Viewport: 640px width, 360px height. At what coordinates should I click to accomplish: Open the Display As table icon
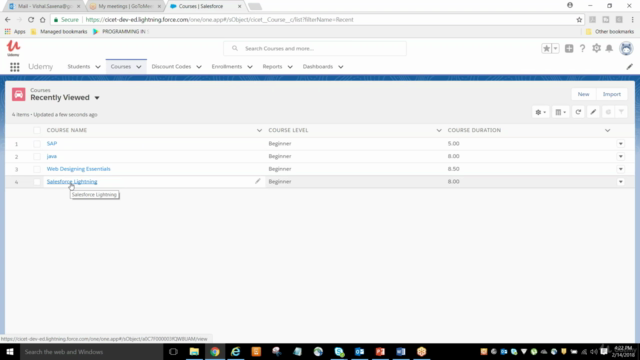[560, 112]
